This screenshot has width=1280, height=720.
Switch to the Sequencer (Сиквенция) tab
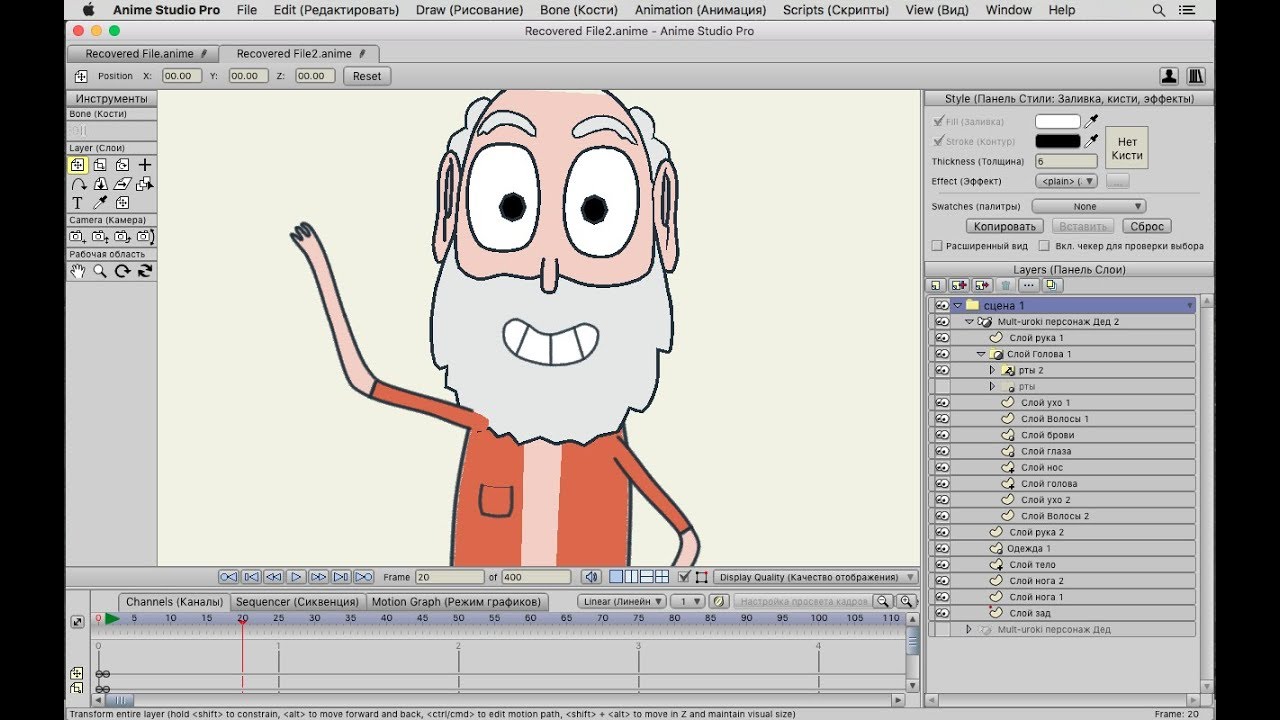[x=297, y=602]
